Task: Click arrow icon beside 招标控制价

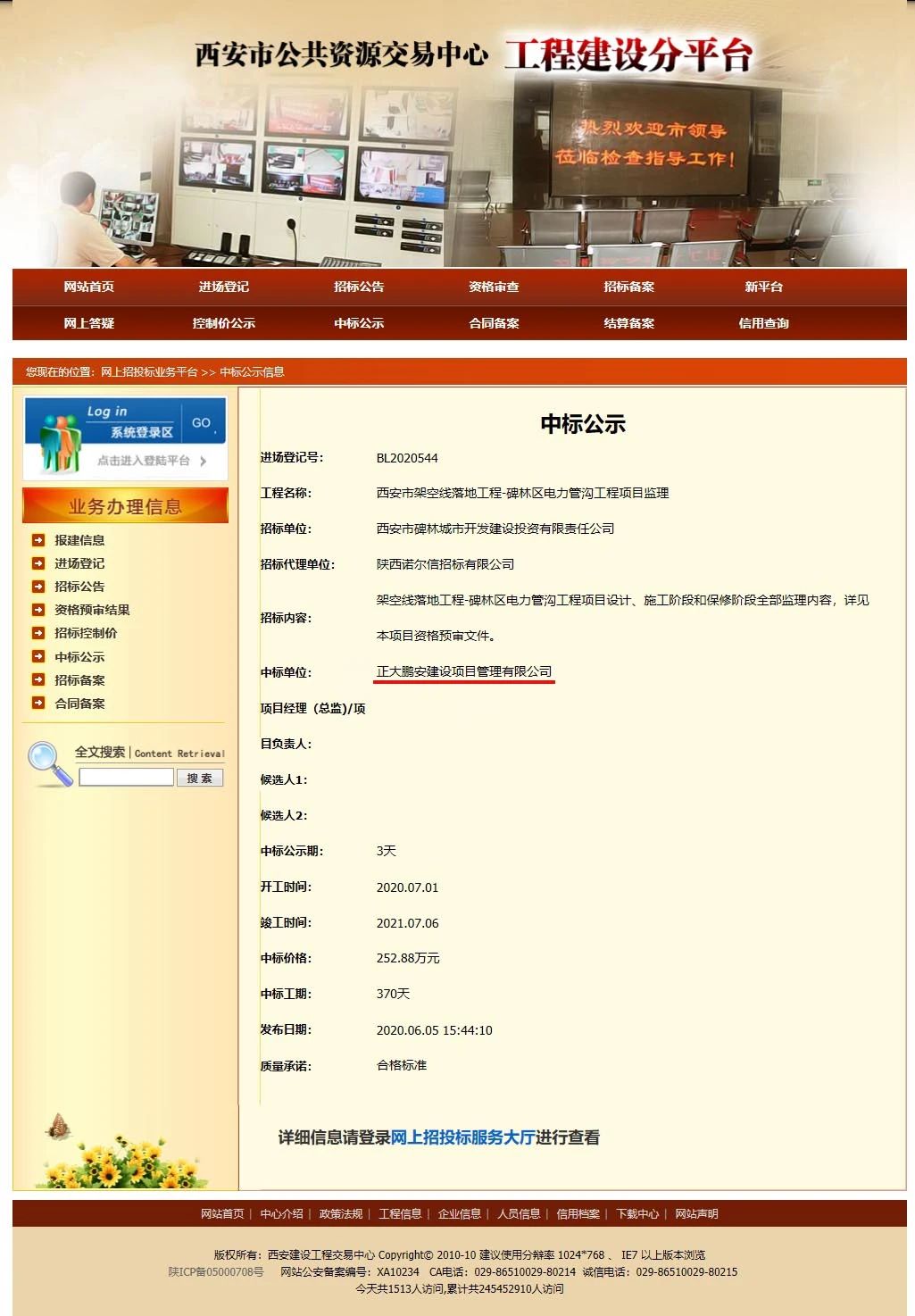Action: click(x=38, y=633)
